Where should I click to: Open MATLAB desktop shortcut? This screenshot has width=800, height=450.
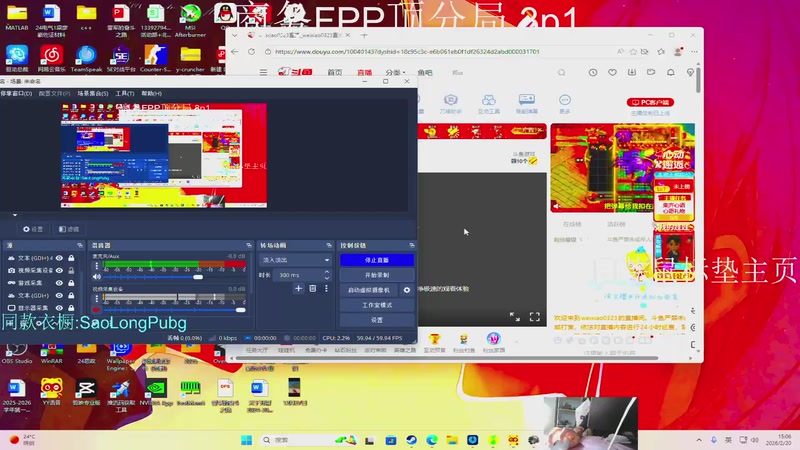click(16, 17)
